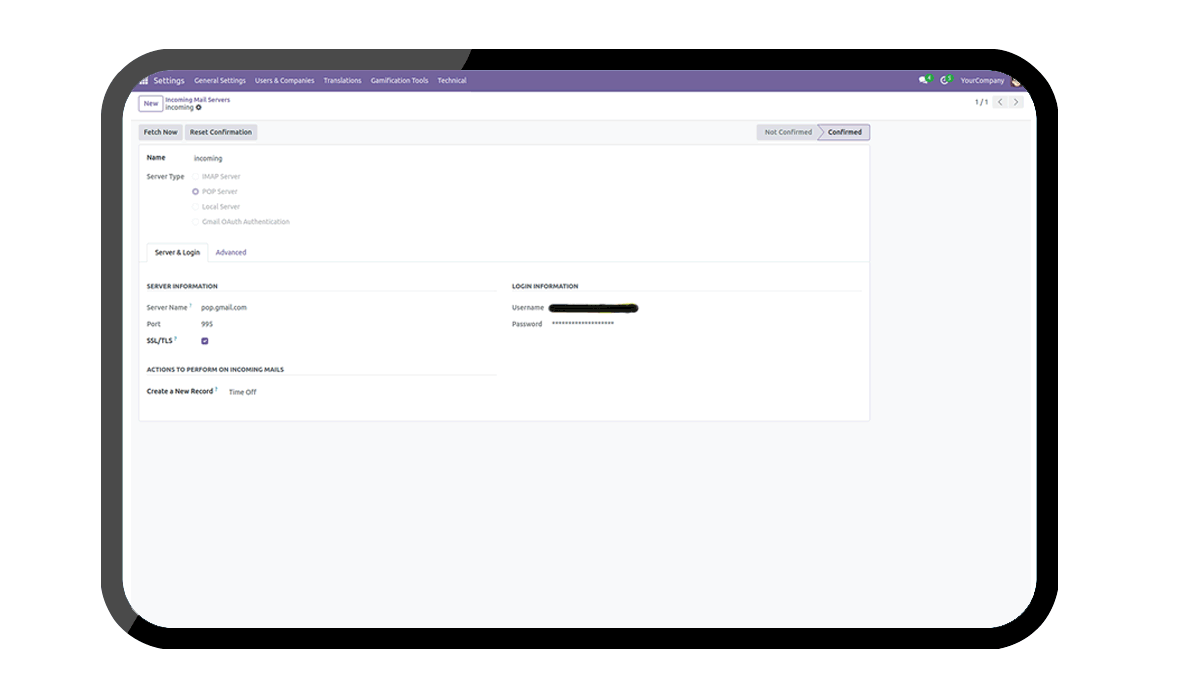
Task: Open the conversations messages icon
Action: [924, 80]
